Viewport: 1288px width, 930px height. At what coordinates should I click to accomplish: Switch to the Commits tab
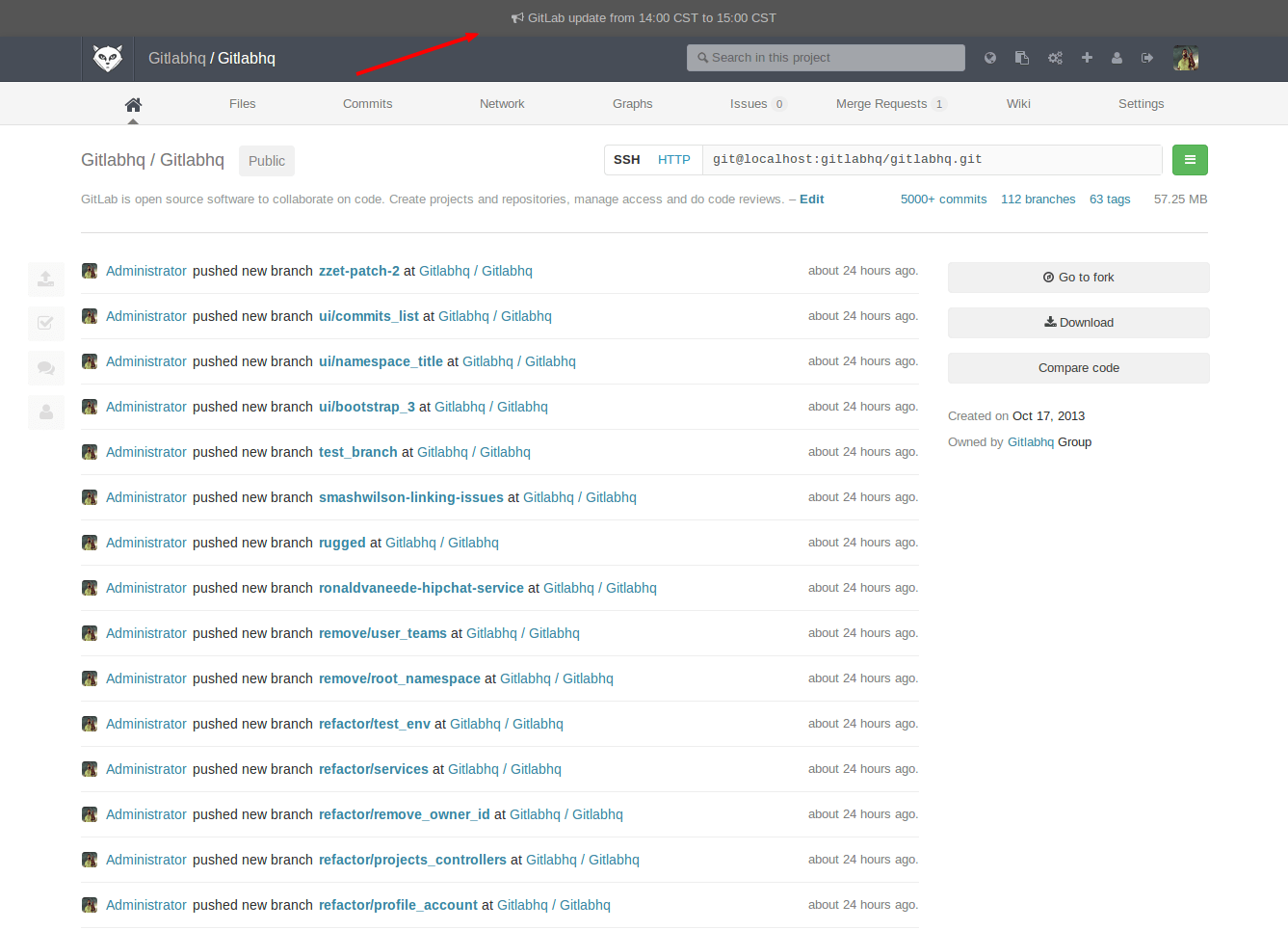367,104
